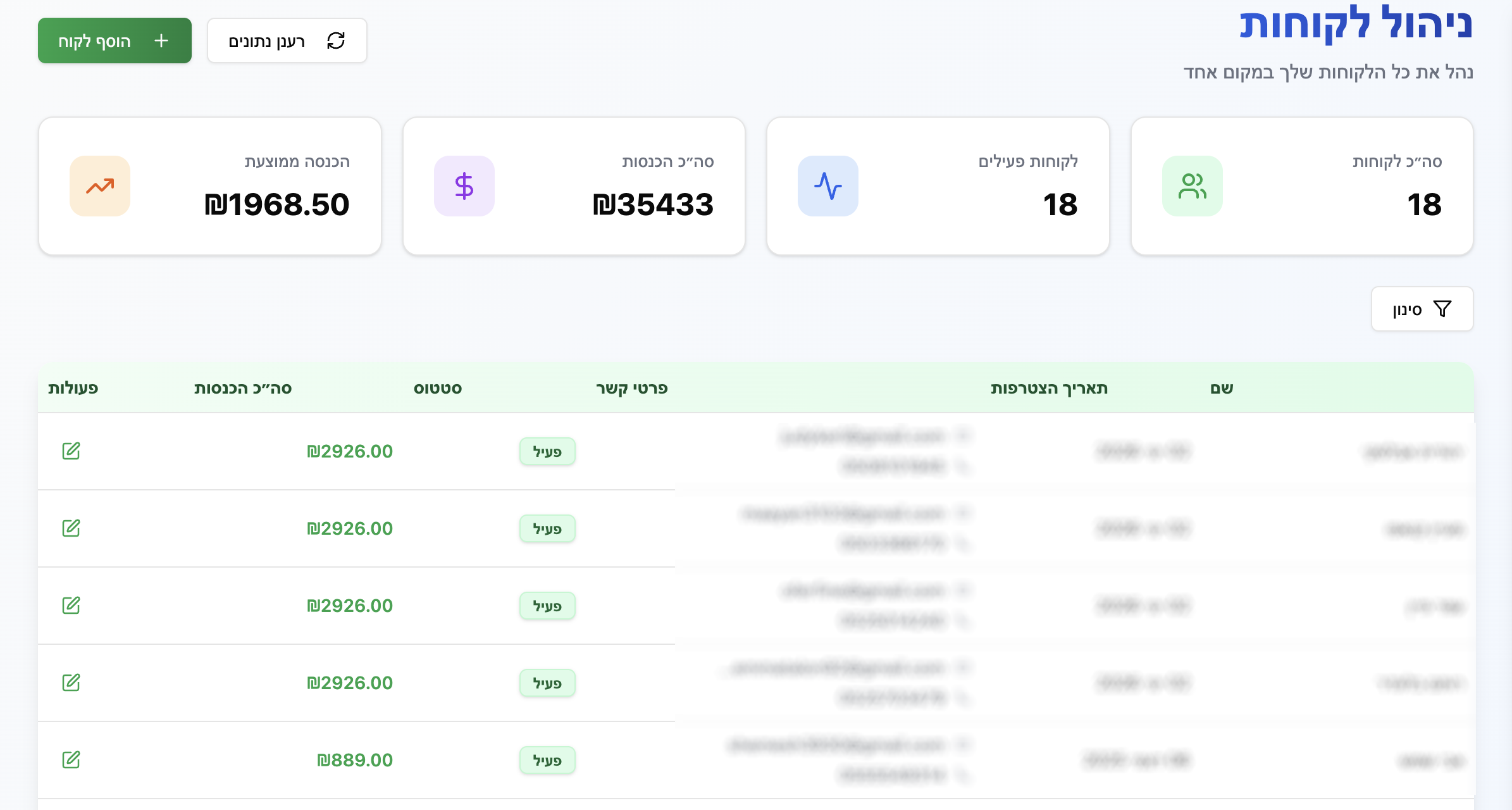
Task: Click the שם column header
Action: click(x=1221, y=388)
